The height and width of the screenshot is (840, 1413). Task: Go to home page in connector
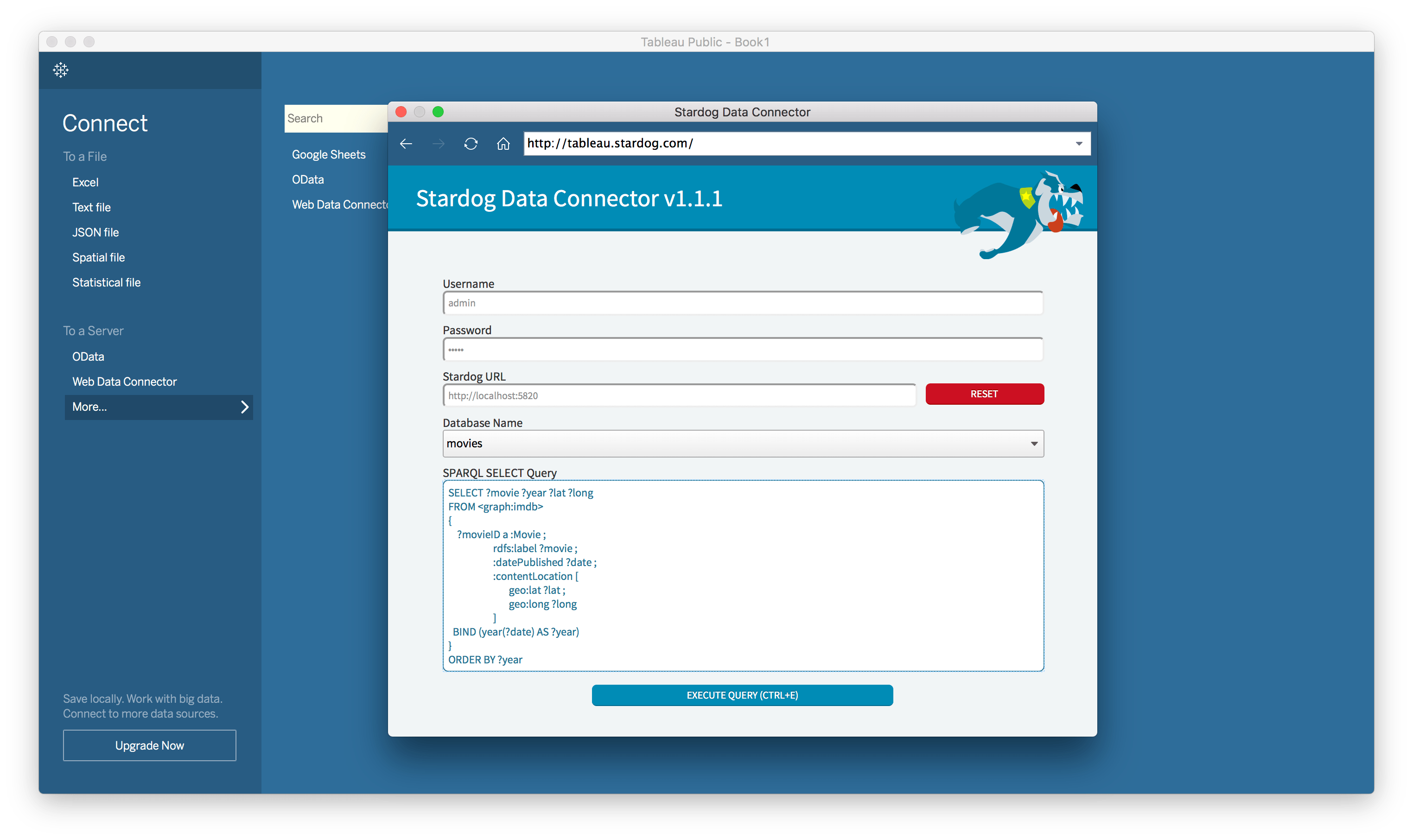click(x=503, y=144)
